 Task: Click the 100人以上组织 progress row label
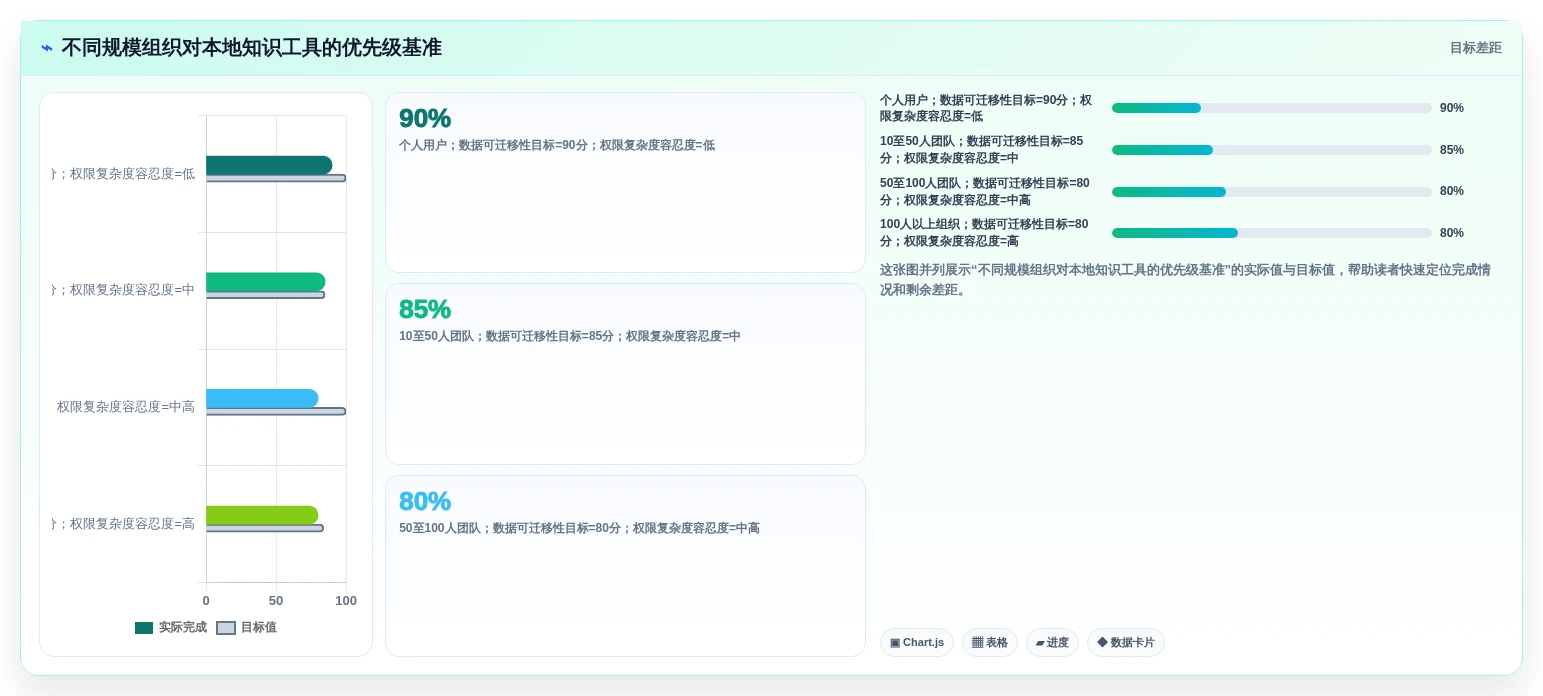click(984, 233)
